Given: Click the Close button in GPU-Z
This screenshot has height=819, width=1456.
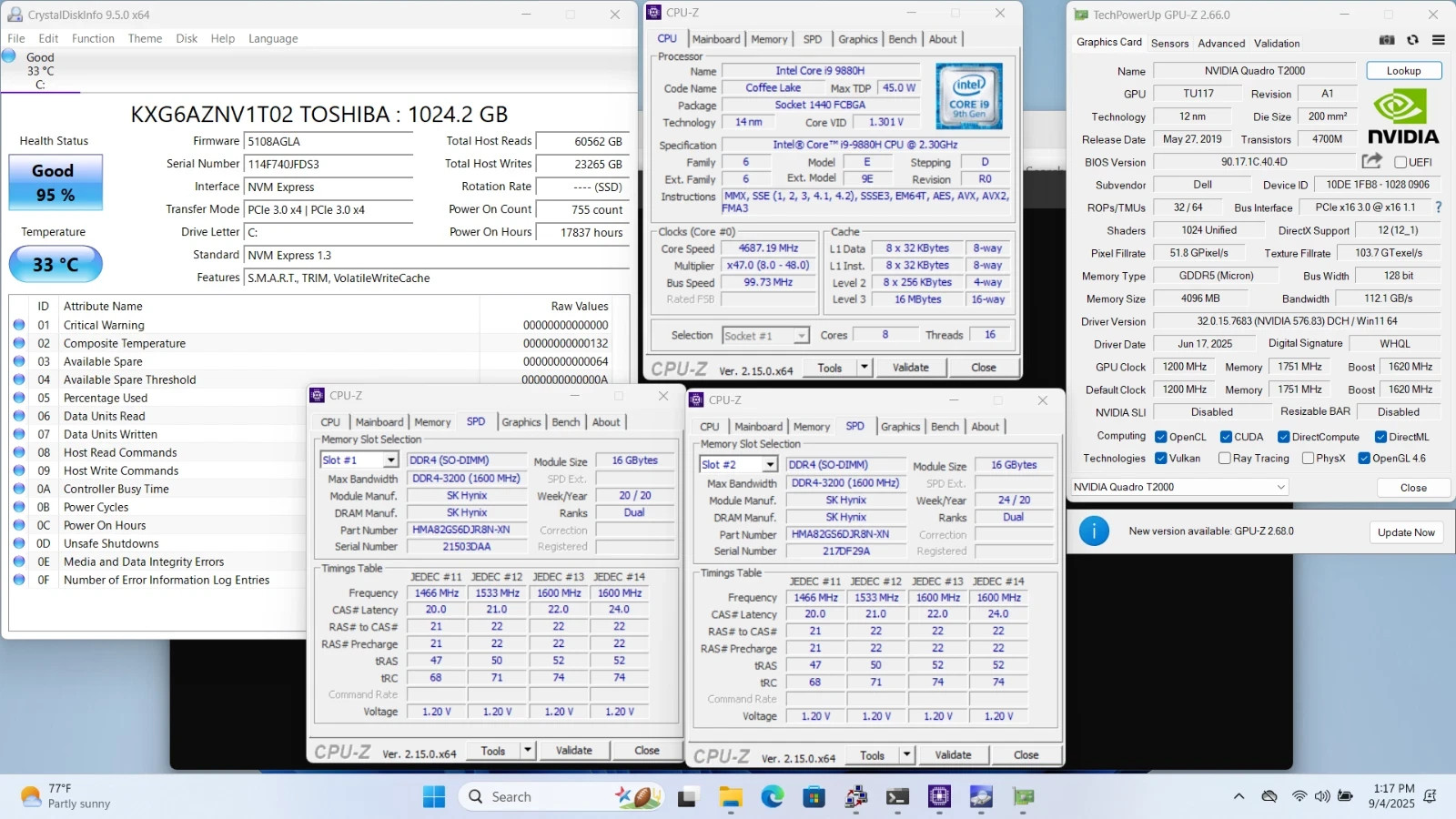Looking at the screenshot, I should tap(1413, 488).
